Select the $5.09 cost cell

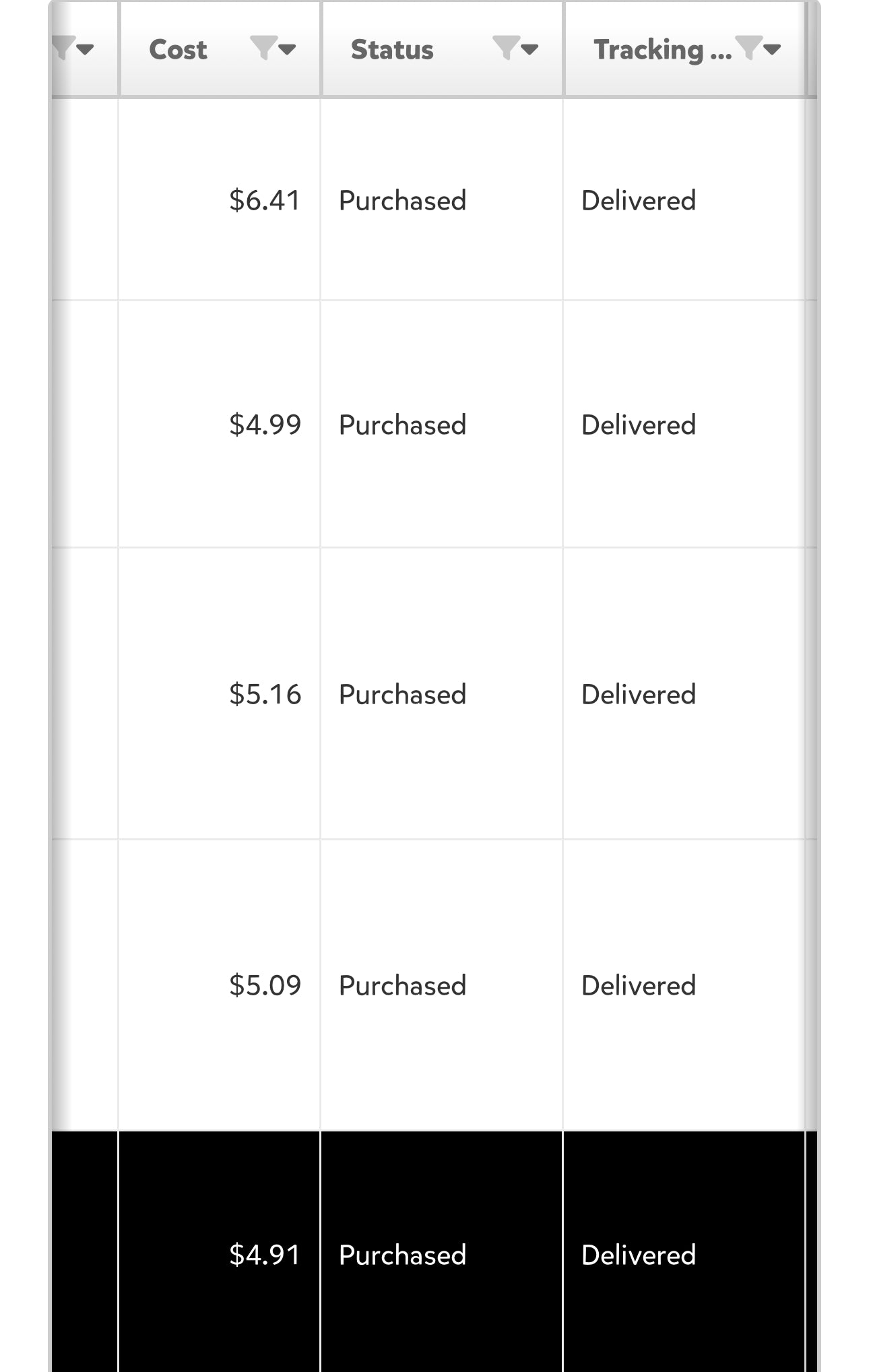point(265,986)
